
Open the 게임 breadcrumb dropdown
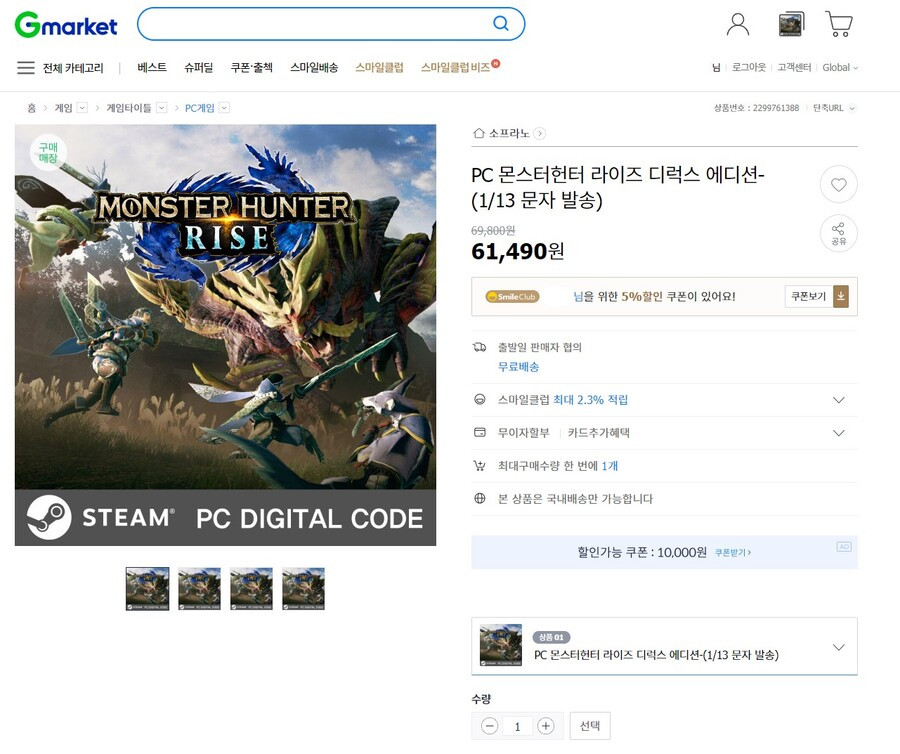click(82, 108)
